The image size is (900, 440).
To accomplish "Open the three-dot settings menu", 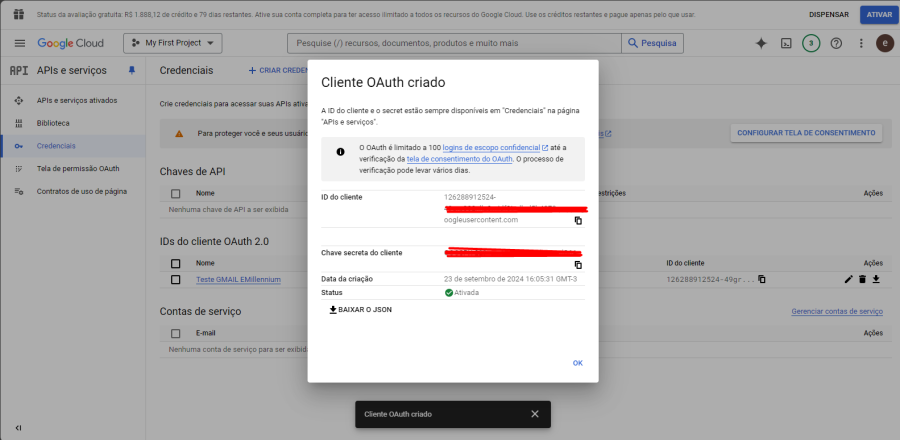I will (x=861, y=43).
